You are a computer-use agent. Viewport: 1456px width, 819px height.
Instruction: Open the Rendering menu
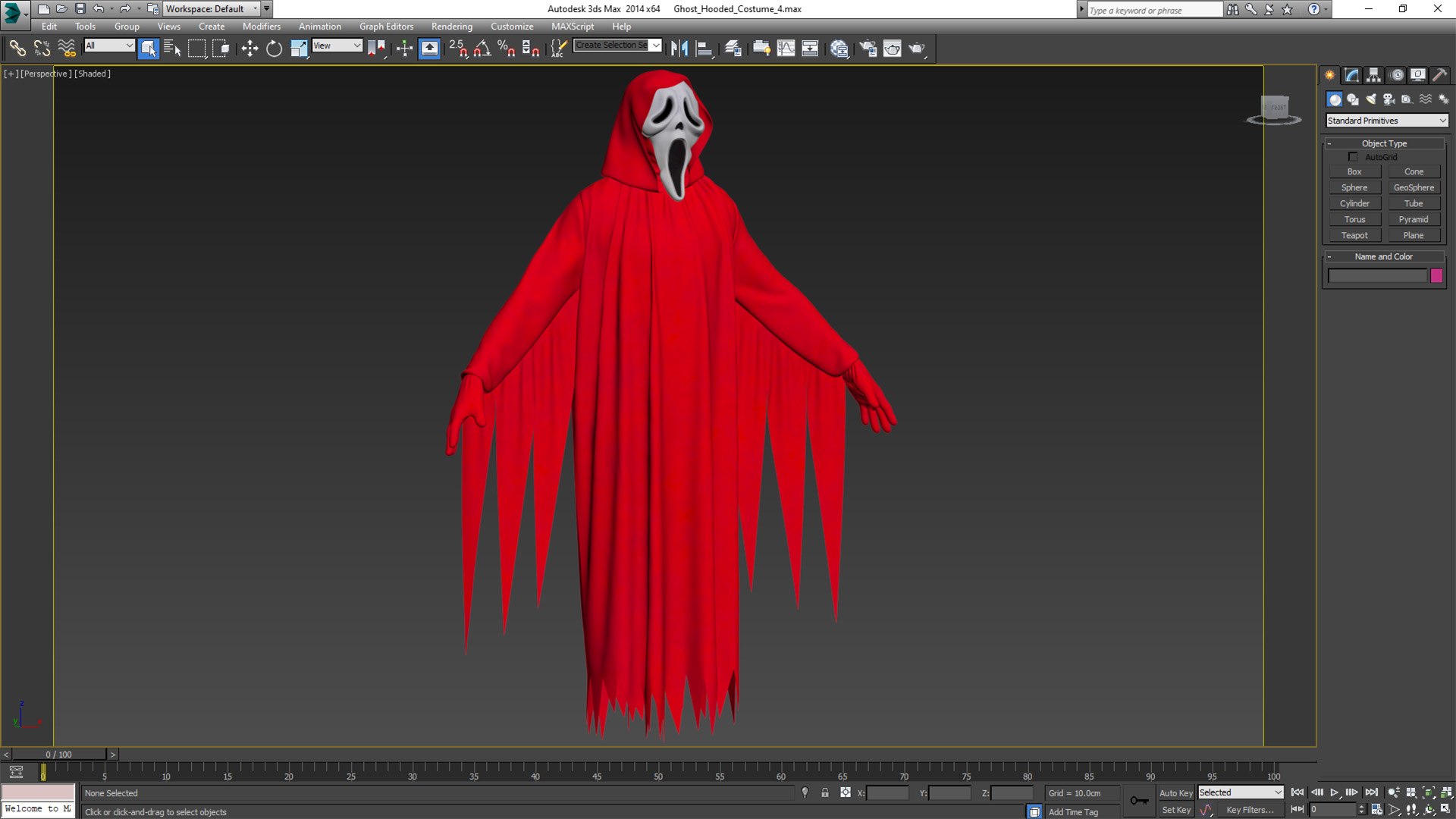pyautogui.click(x=452, y=27)
